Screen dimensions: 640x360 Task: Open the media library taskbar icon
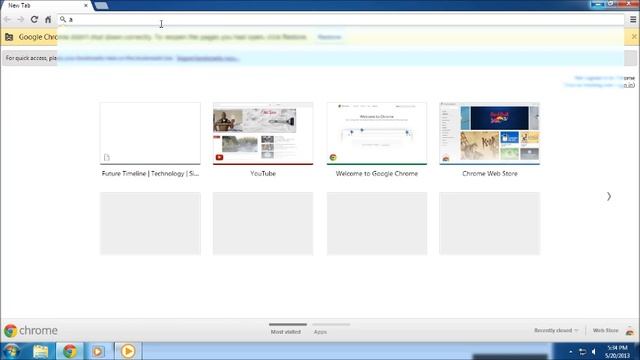98,351
